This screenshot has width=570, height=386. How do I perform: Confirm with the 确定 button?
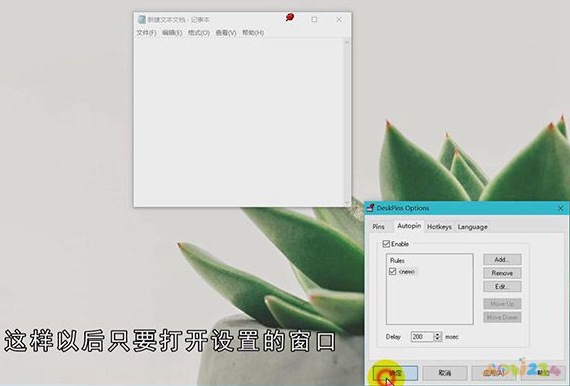tap(395, 373)
